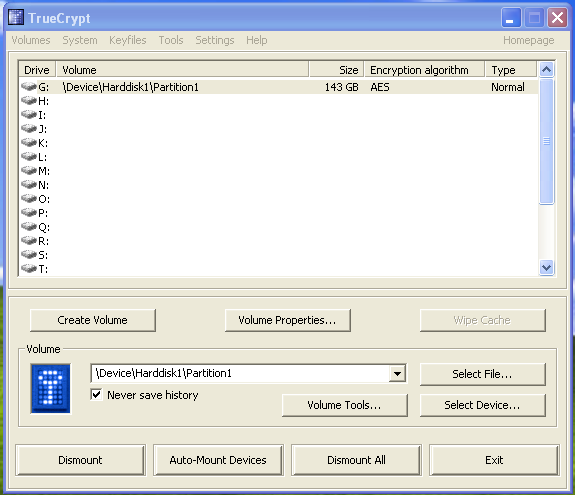Click Select Device button
Screen dimensions: 575x495
coord(483,405)
